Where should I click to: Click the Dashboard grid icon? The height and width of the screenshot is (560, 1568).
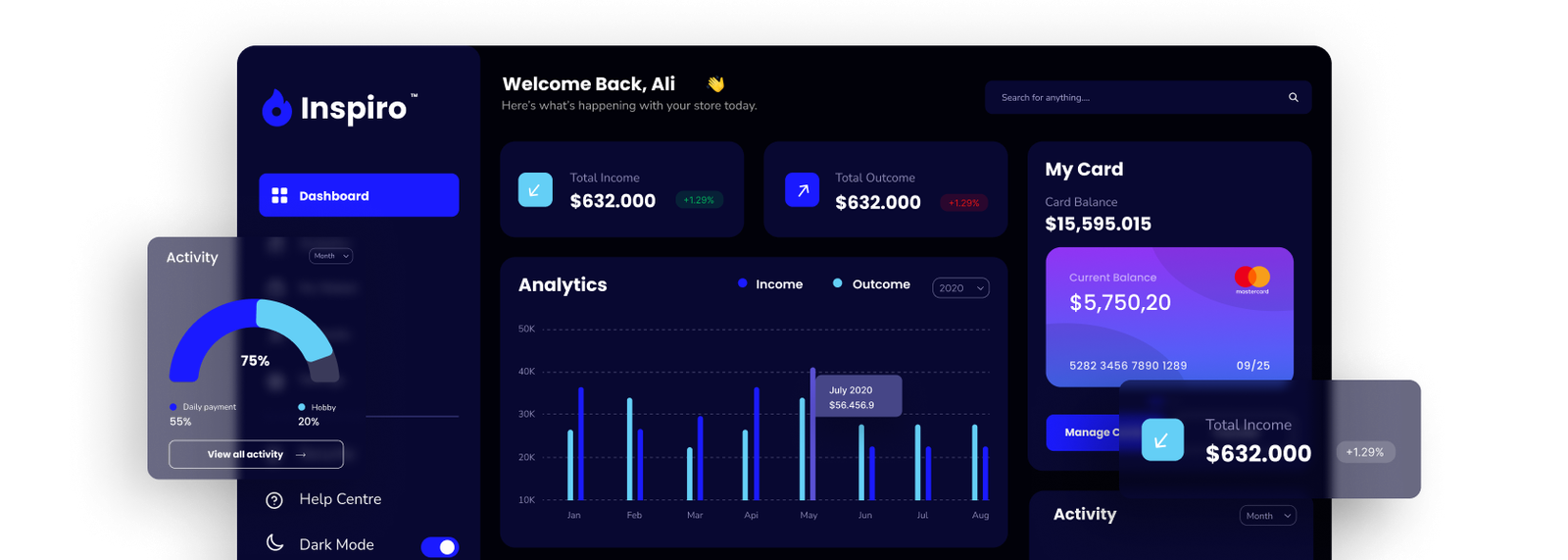pos(279,195)
